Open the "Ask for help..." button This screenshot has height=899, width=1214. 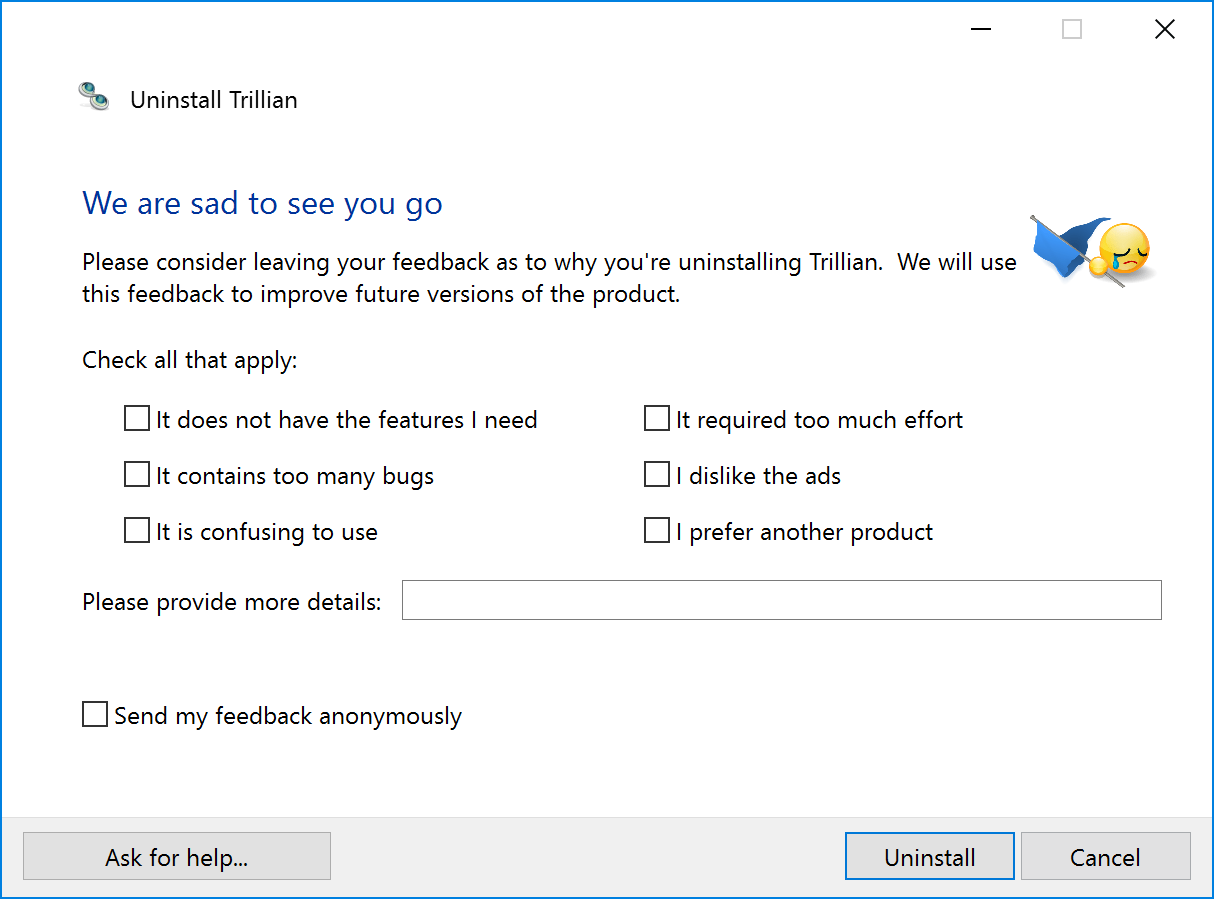[x=177, y=857]
